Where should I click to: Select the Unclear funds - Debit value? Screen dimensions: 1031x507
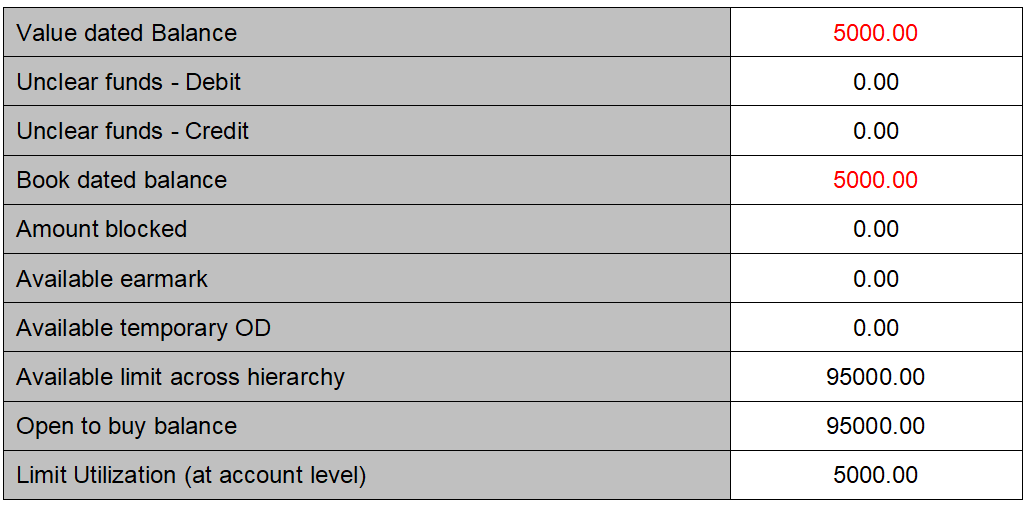point(876,82)
